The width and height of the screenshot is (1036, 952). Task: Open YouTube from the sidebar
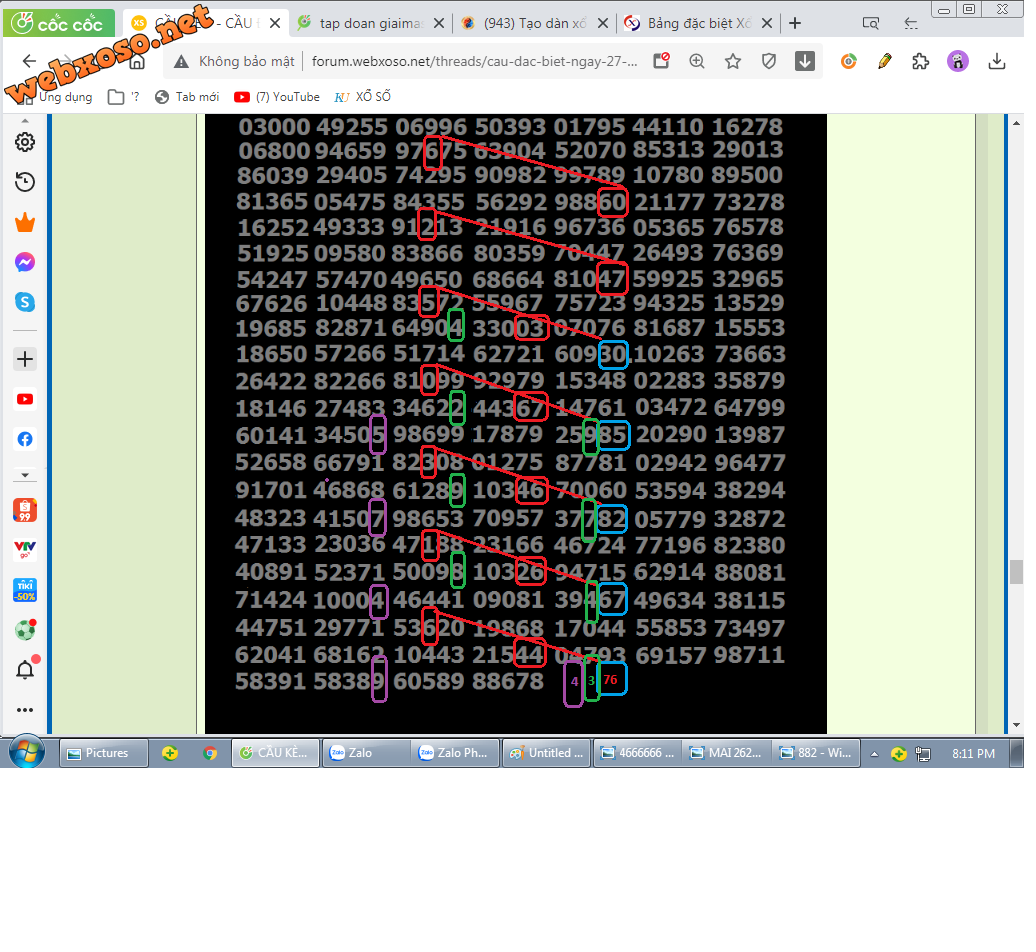click(x=25, y=399)
